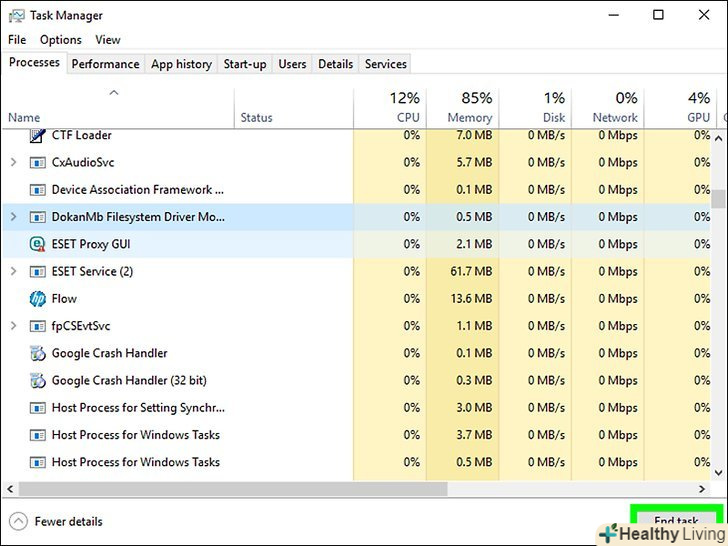This screenshot has height=546, width=728.
Task: Expand the fpCSEvtSvc process group
Action: click(x=13, y=326)
